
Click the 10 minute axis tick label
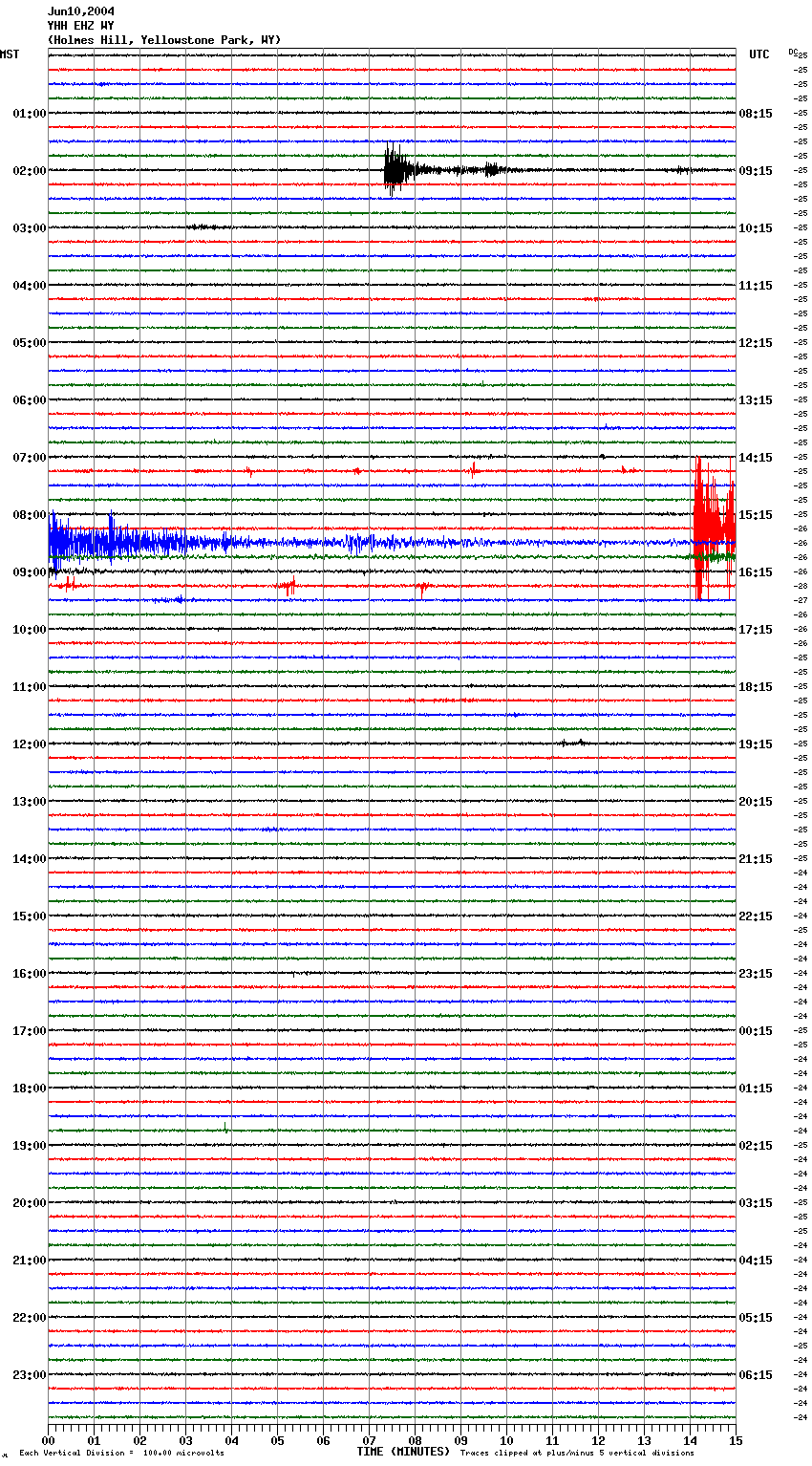point(506,1440)
